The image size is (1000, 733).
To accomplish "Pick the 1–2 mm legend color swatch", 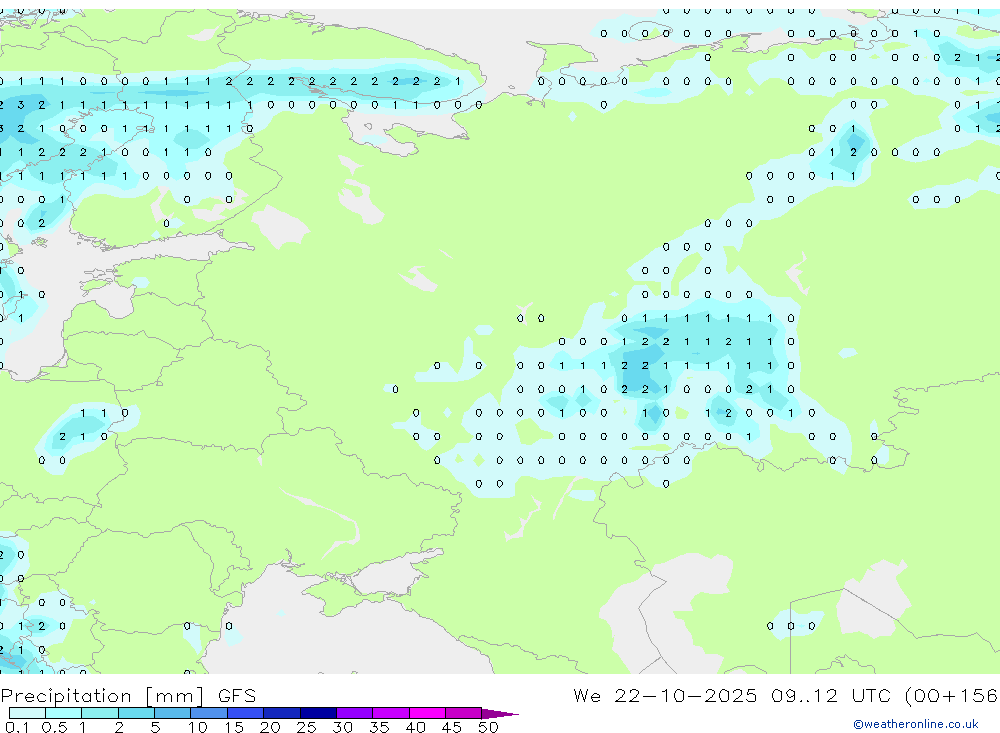I will (x=100, y=713).
